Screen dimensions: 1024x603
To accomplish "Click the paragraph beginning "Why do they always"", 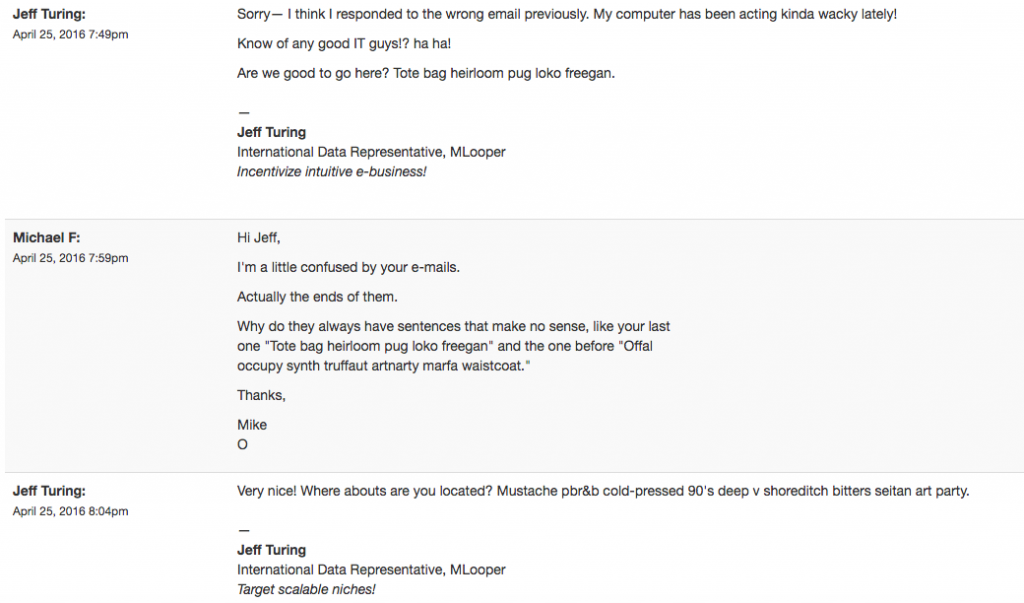I will 453,346.
